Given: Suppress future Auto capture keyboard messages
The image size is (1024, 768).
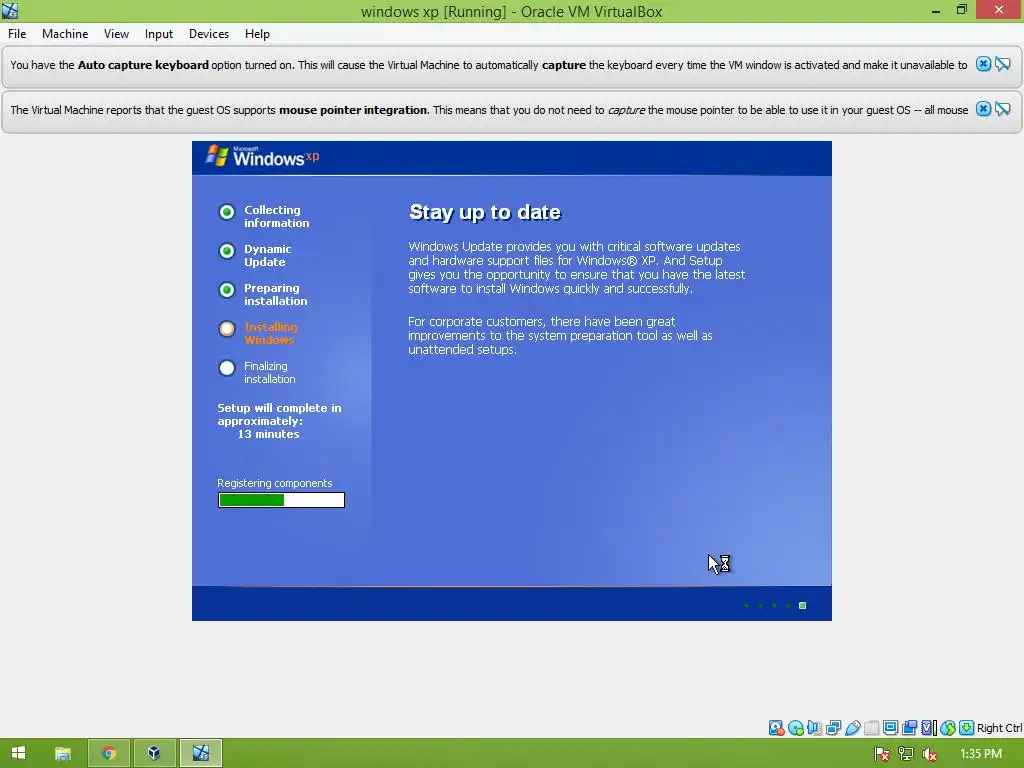Looking at the screenshot, I should [x=1003, y=64].
